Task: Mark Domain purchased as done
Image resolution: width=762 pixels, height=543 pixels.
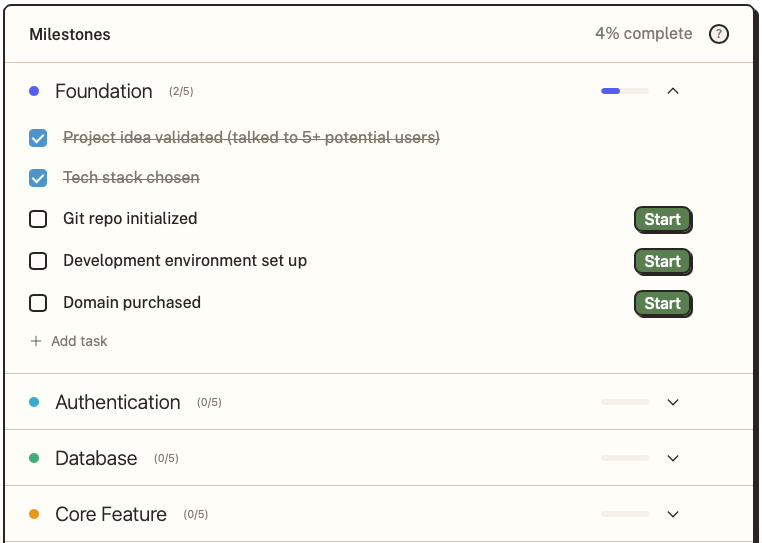Action: pos(38,303)
